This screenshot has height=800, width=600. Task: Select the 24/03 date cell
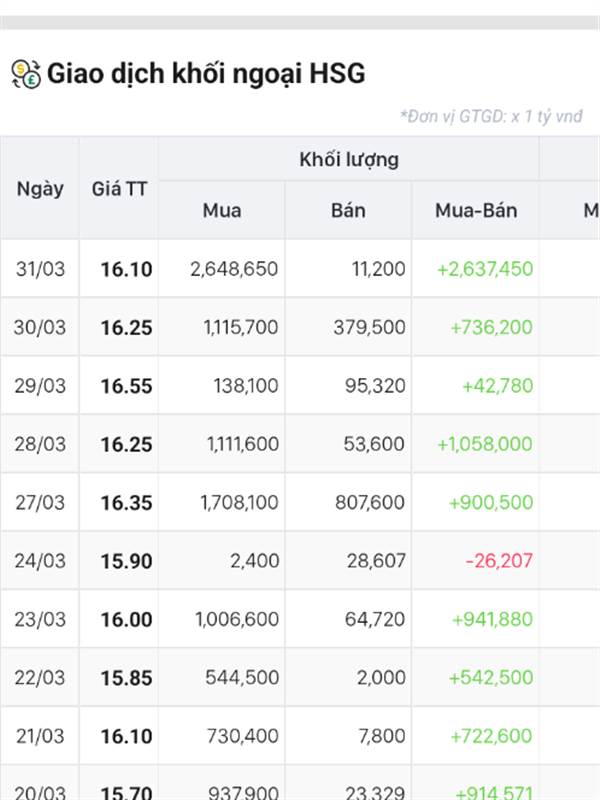(40, 561)
